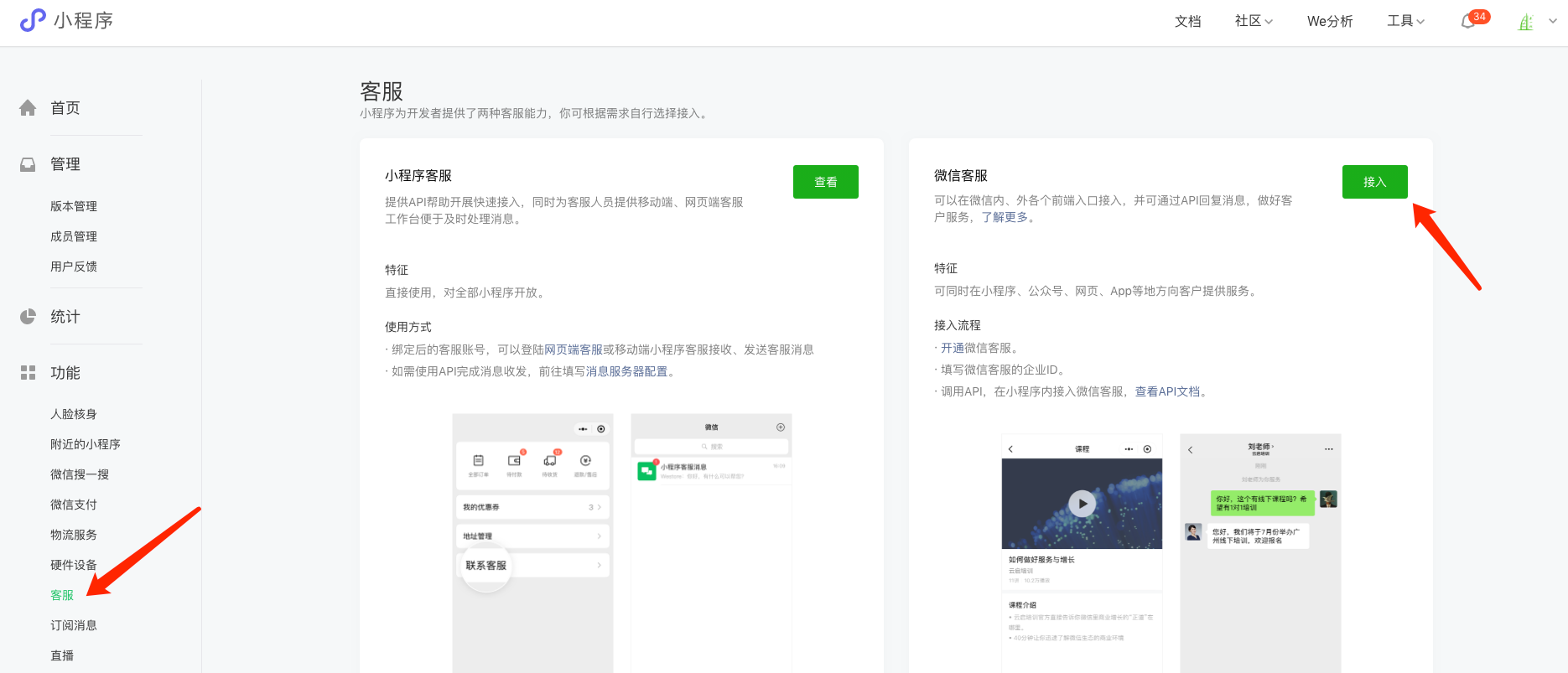
Task: Click the 首页 home icon
Action: pyautogui.click(x=28, y=108)
